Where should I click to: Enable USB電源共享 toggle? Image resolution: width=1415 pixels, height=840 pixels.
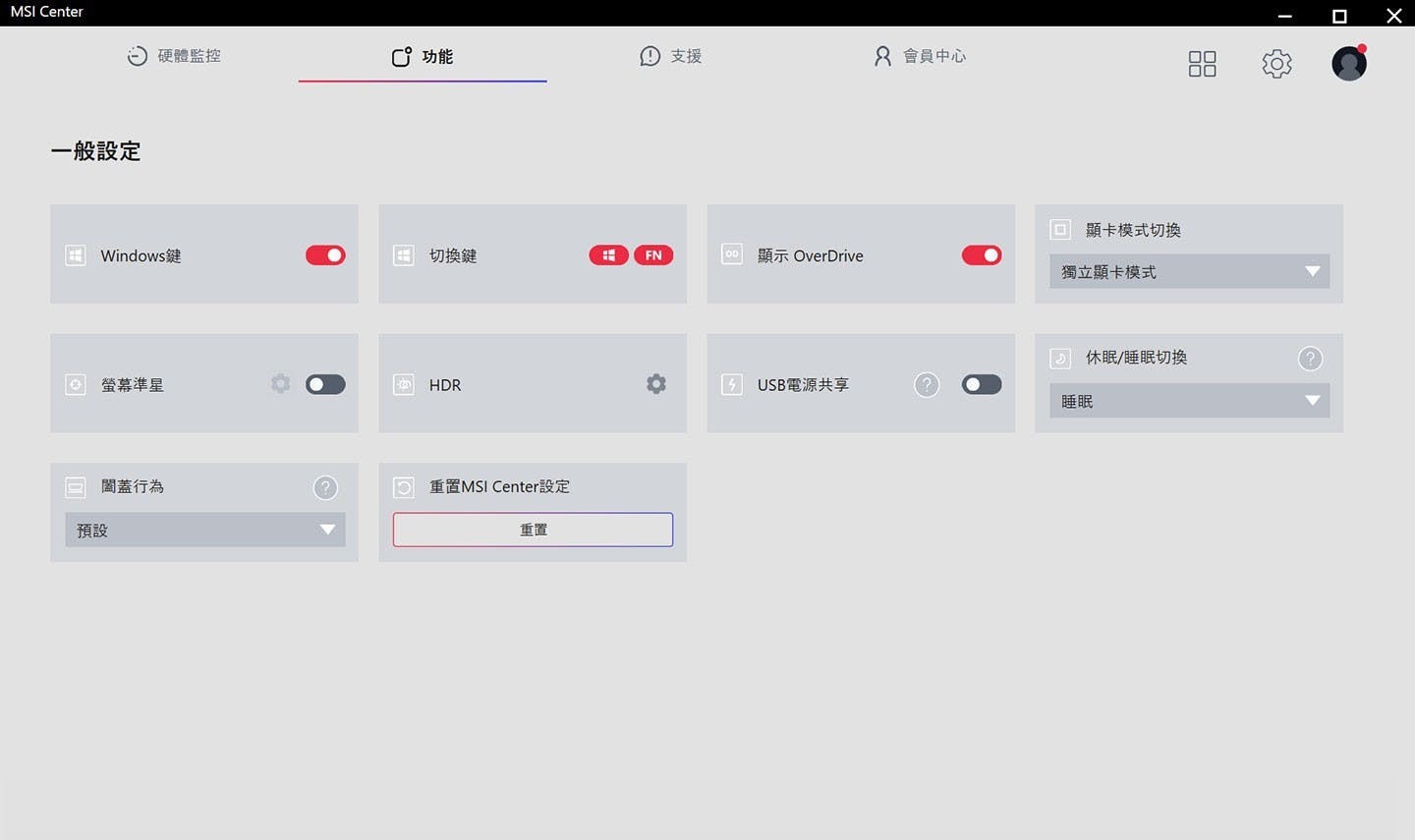tap(982, 384)
